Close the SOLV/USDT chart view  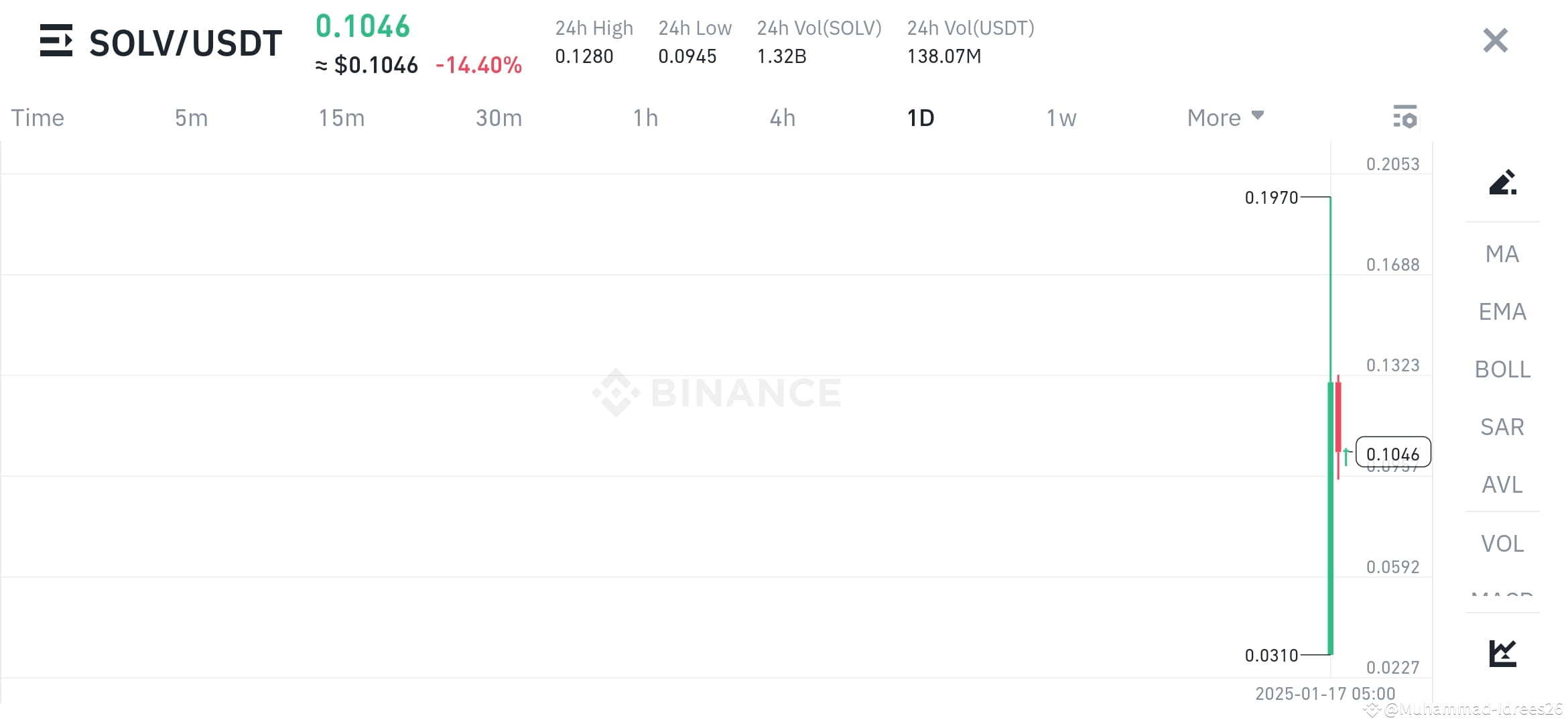(x=1494, y=40)
